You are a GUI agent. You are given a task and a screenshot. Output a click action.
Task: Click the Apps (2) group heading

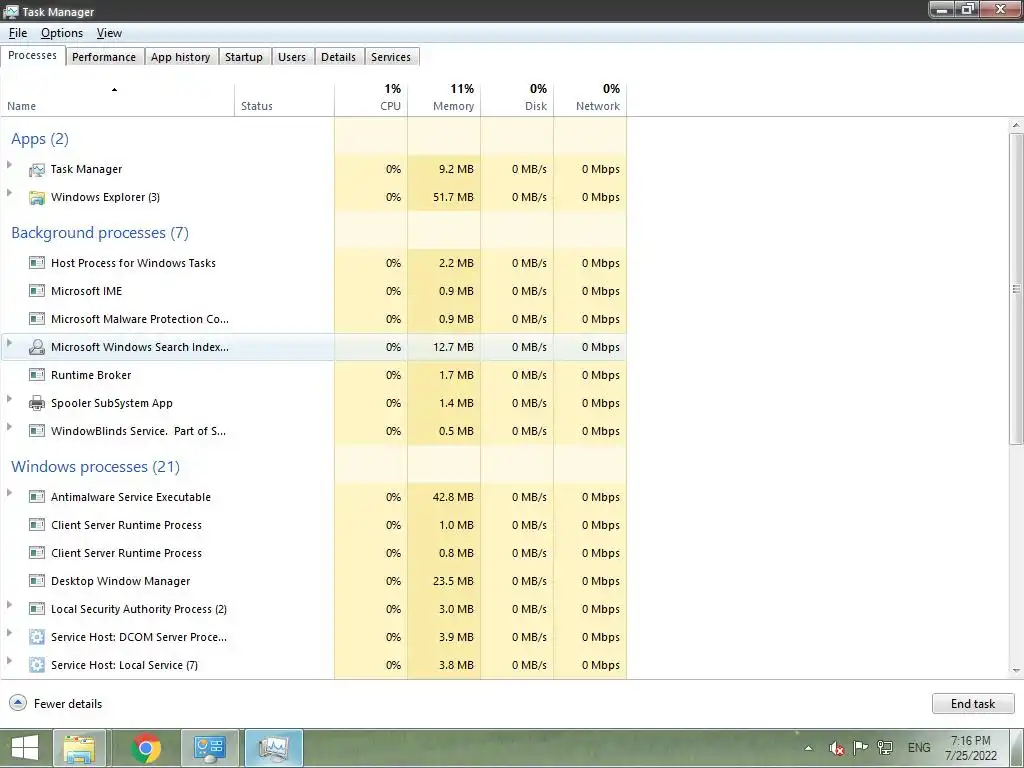[40, 139]
